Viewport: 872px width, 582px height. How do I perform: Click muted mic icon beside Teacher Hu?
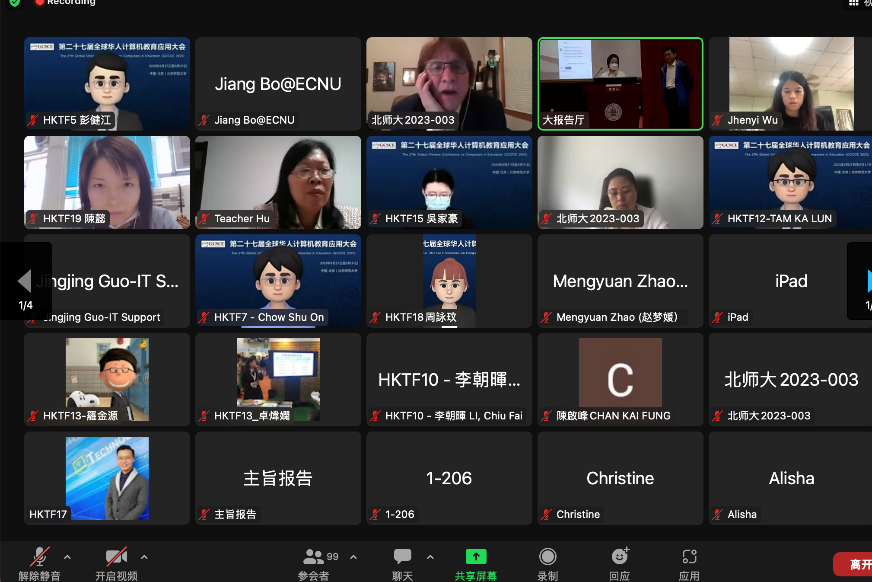(x=205, y=218)
